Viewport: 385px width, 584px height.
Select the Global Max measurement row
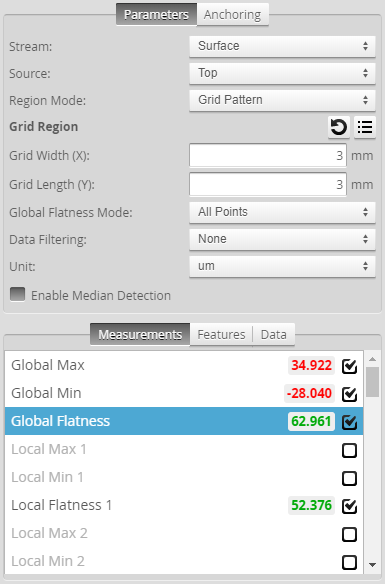click(184, 365)
